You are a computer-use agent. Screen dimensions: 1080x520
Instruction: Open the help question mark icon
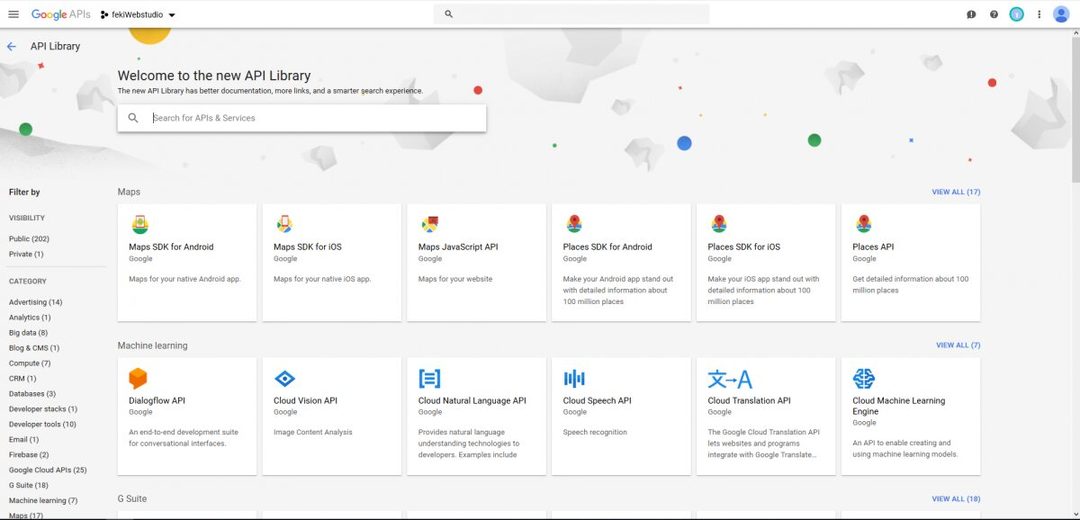point(994,14)
